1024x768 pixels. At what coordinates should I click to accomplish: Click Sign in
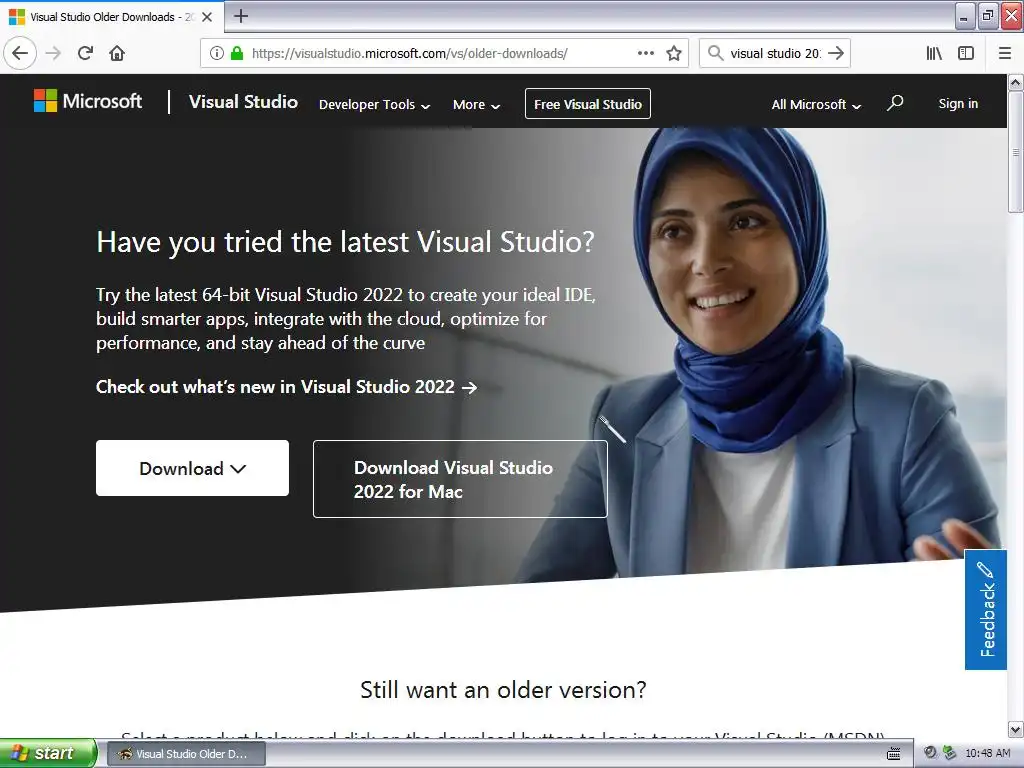[x=958, y=104]
